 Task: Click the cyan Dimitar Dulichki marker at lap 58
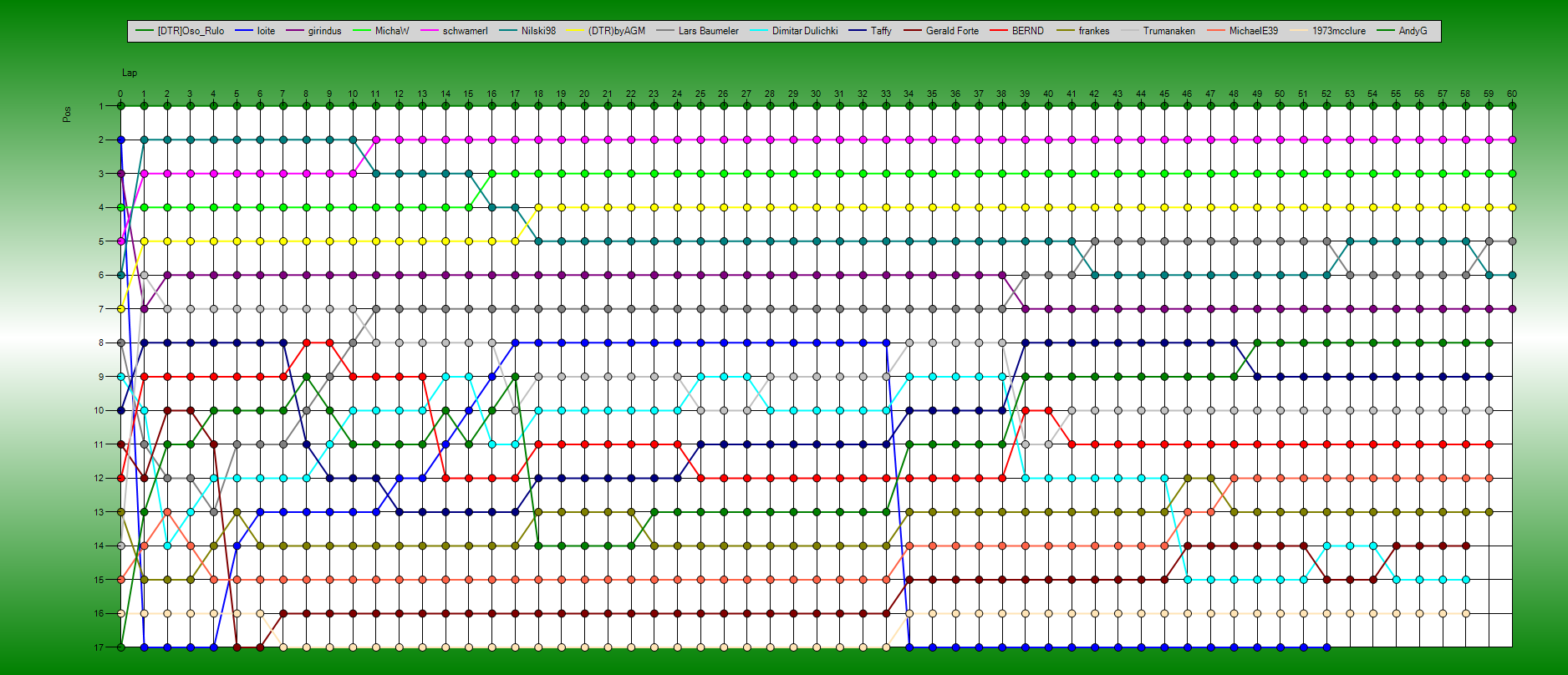point(1465,580)
